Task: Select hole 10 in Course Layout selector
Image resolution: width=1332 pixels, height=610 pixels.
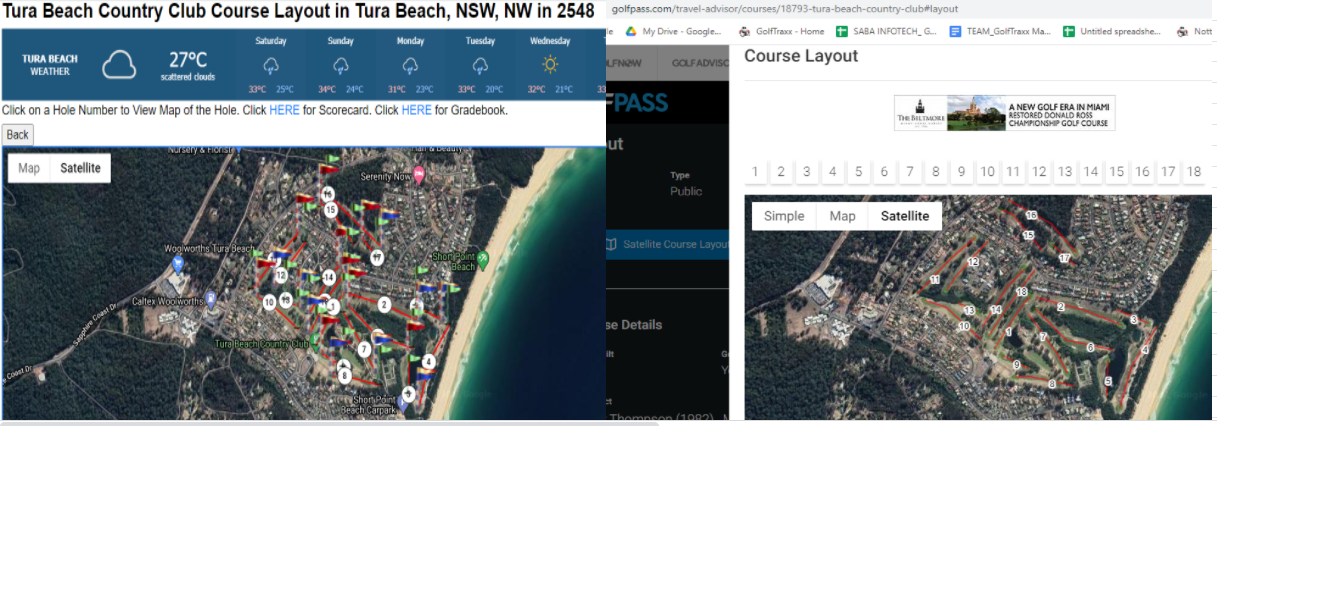Action: point(987,172)
